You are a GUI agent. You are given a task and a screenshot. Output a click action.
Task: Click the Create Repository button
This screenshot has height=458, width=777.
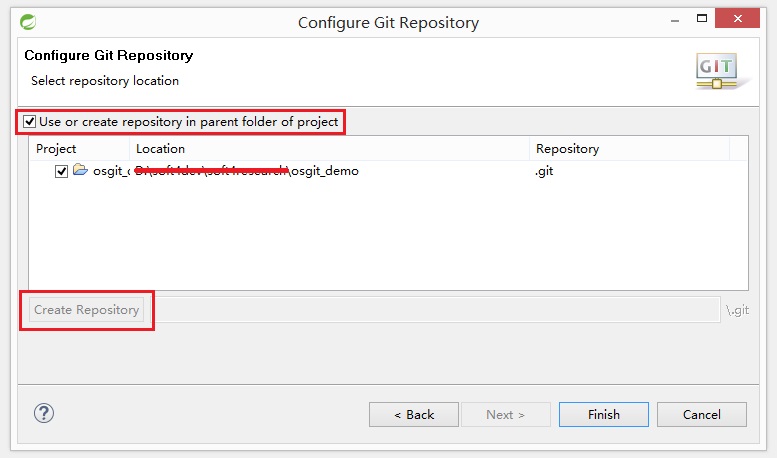click(87, 310)
